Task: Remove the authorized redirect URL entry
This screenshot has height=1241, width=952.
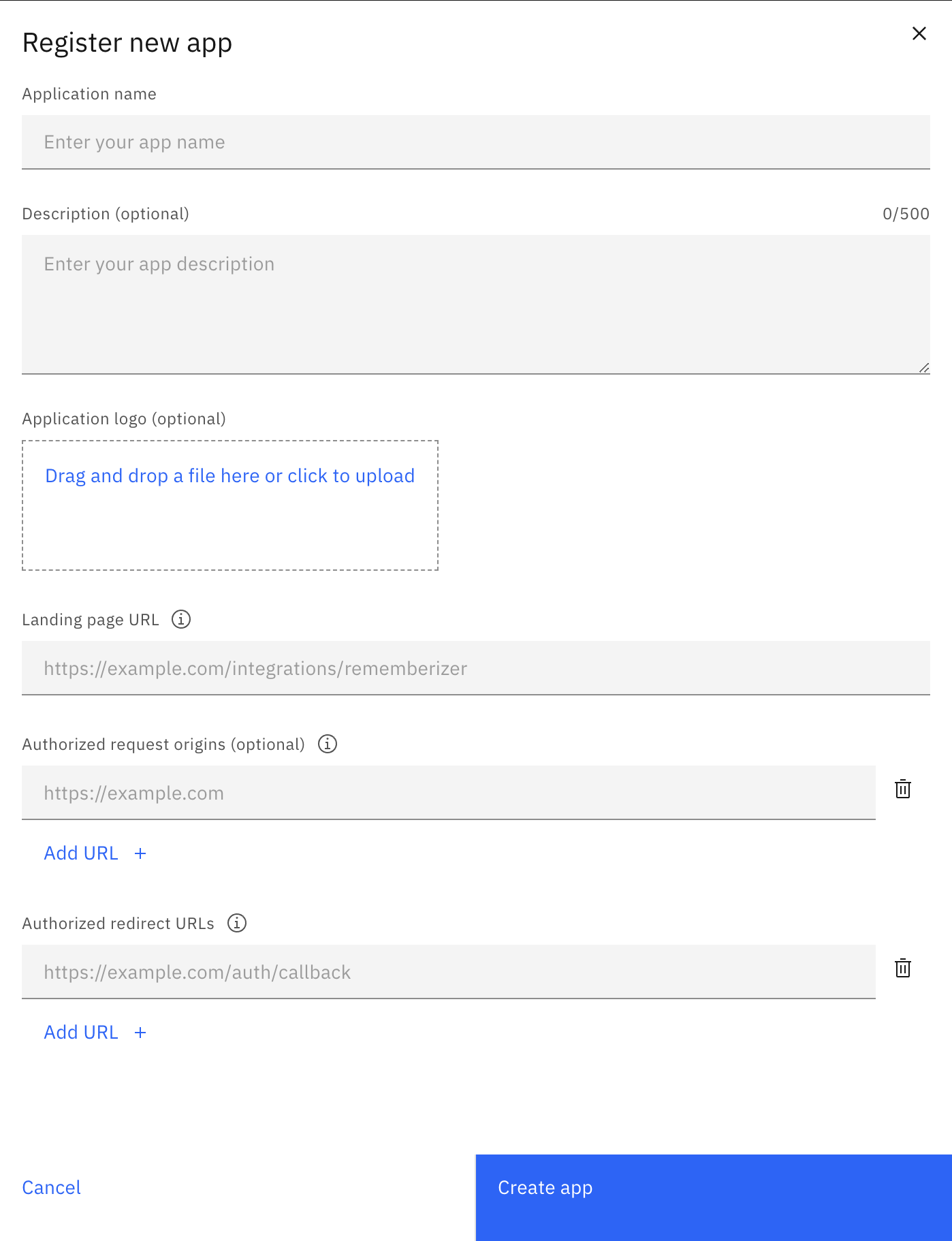Action: (902, 969)
